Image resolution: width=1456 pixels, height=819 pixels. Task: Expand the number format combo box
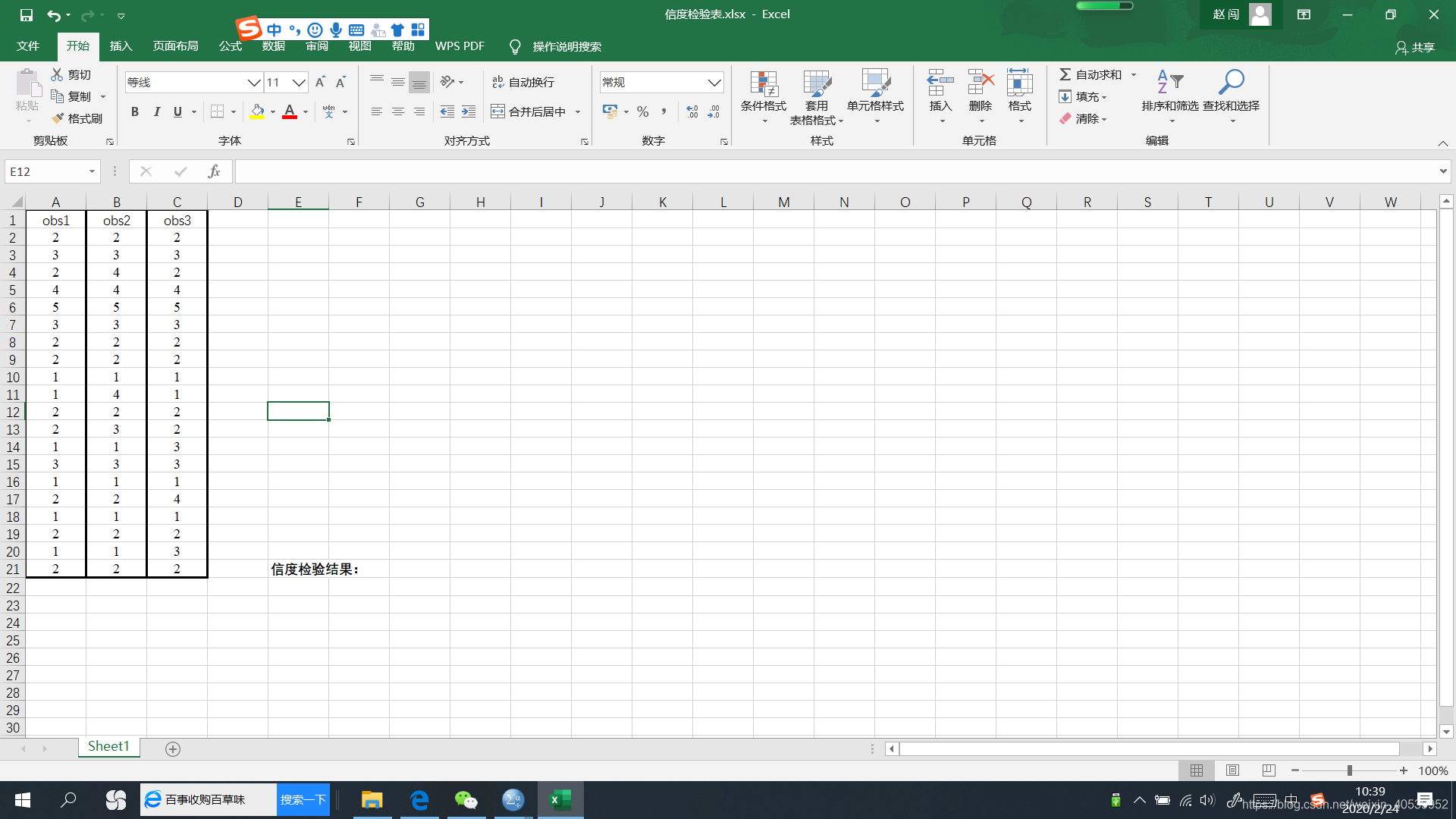point(714,82)
